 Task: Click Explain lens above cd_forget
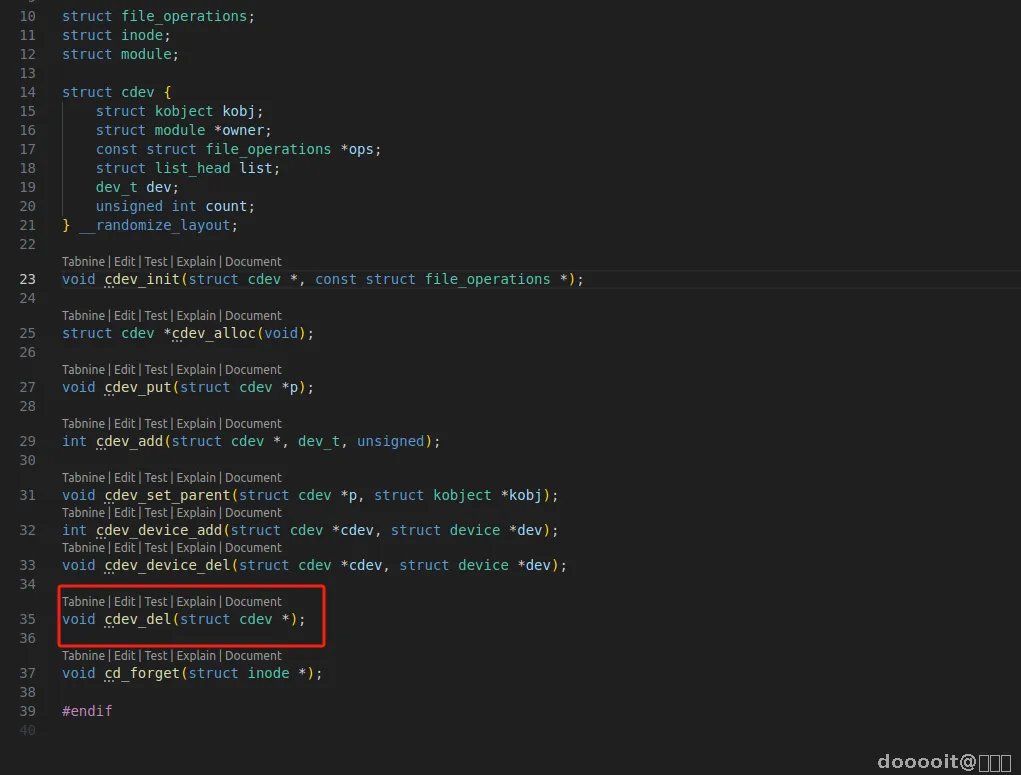click(x=196, y=655)
